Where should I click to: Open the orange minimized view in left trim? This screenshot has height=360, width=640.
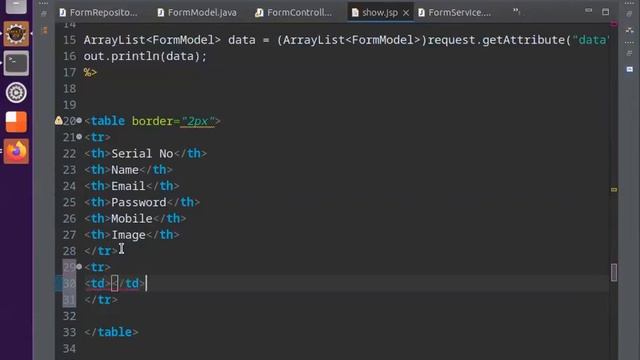coord(45,30)
